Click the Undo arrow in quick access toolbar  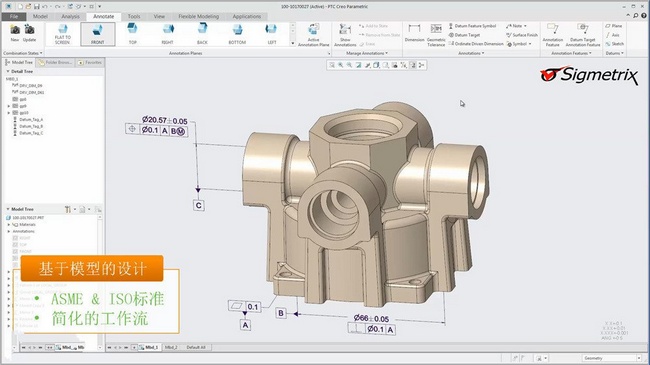pyautogui.click(x=45, y=7)
